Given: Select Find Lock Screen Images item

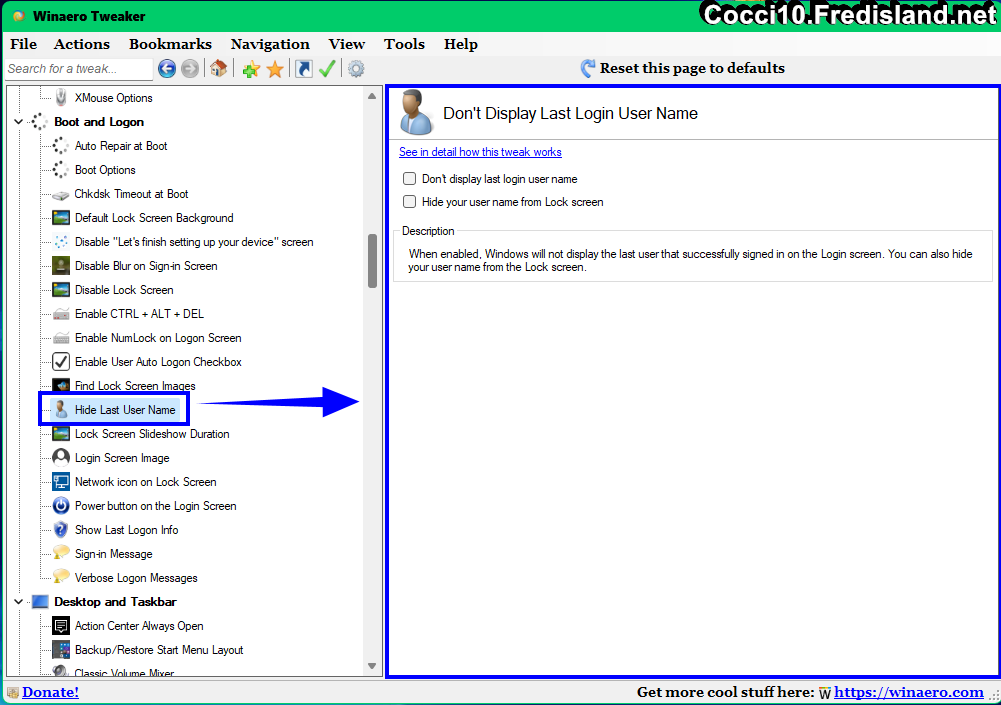Looking at the screenshot, I should pos(135,386).
